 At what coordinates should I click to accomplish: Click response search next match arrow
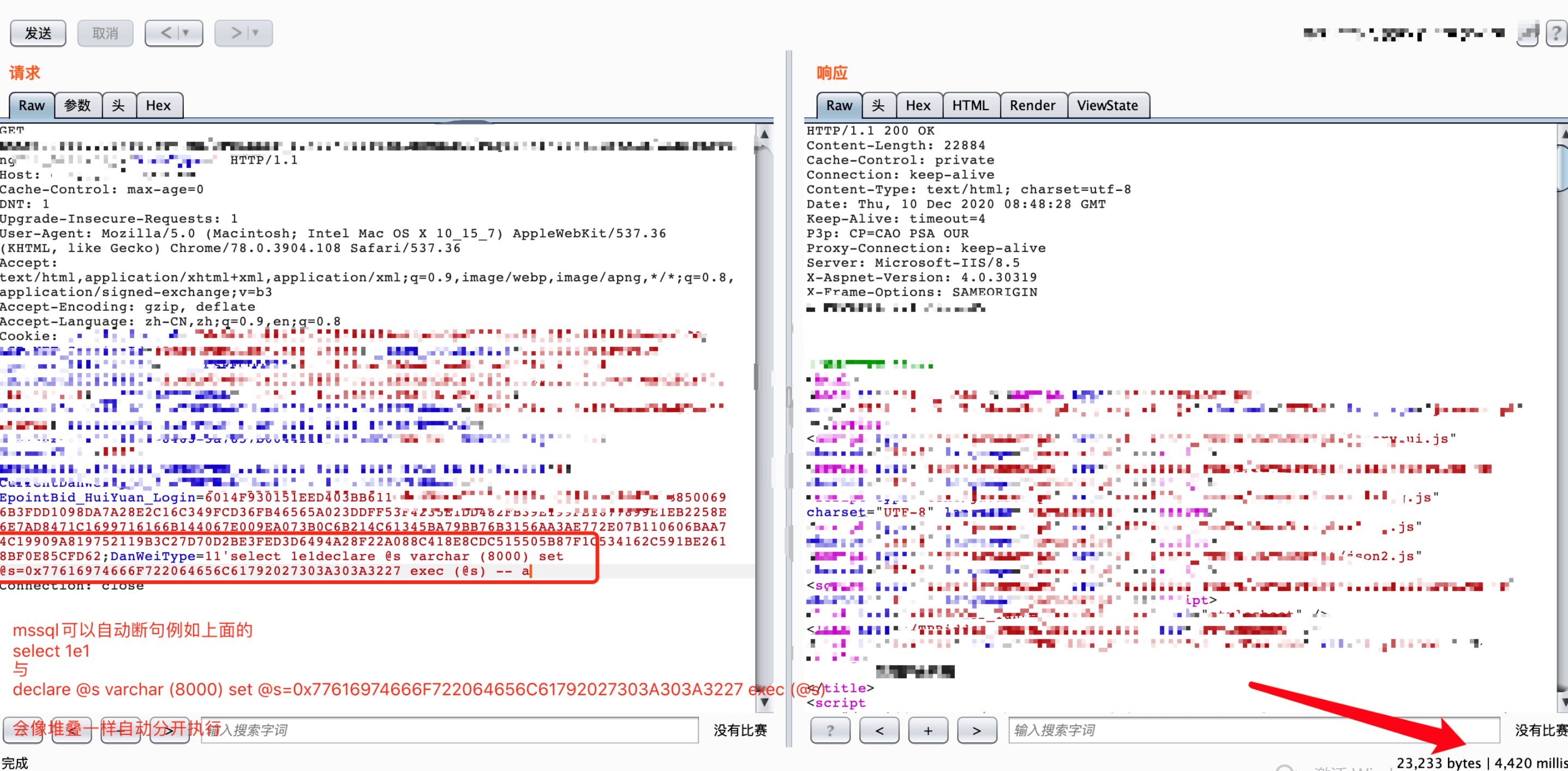click(977, 730)
